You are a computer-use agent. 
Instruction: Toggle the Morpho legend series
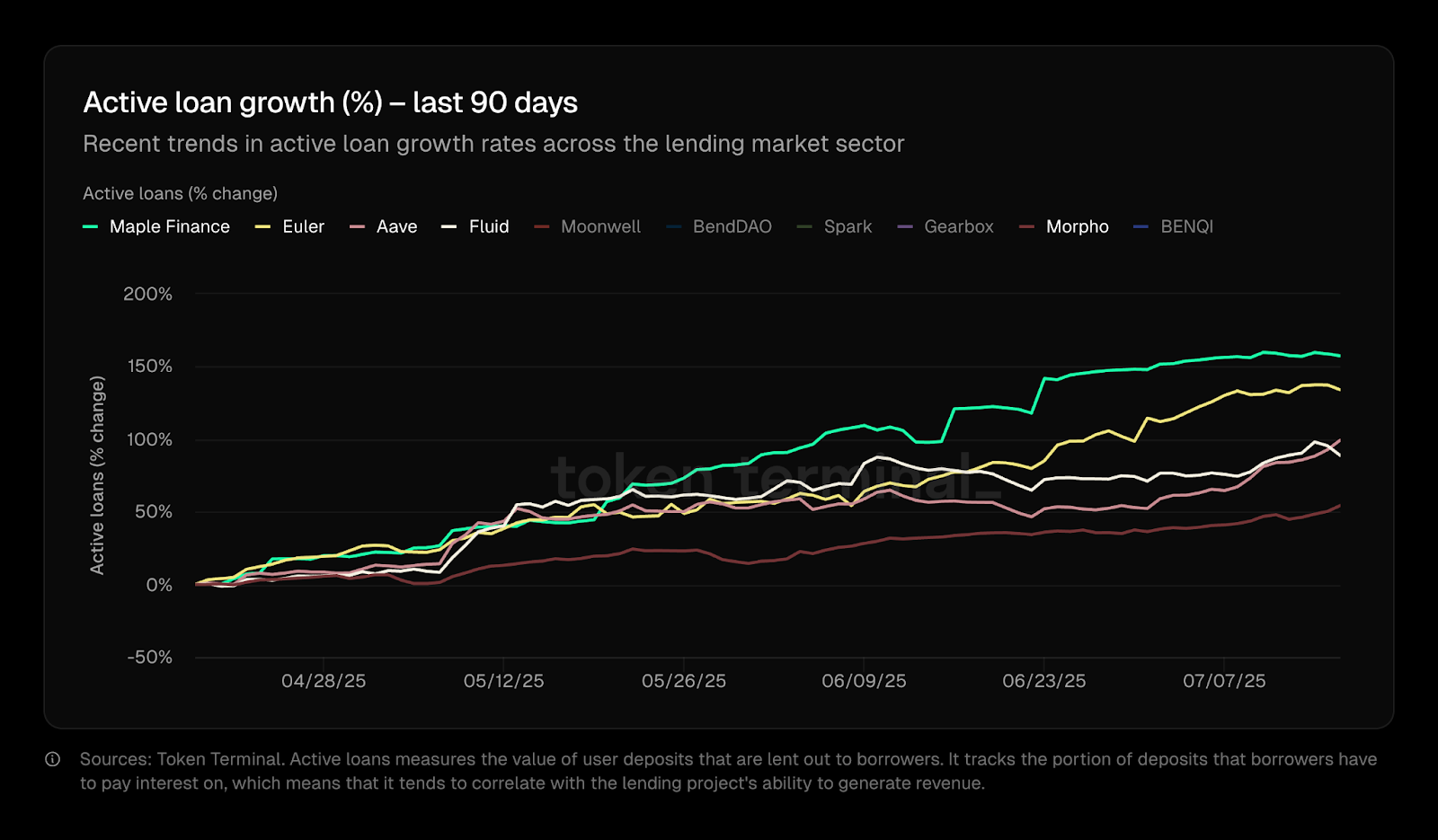(1064, 226)
